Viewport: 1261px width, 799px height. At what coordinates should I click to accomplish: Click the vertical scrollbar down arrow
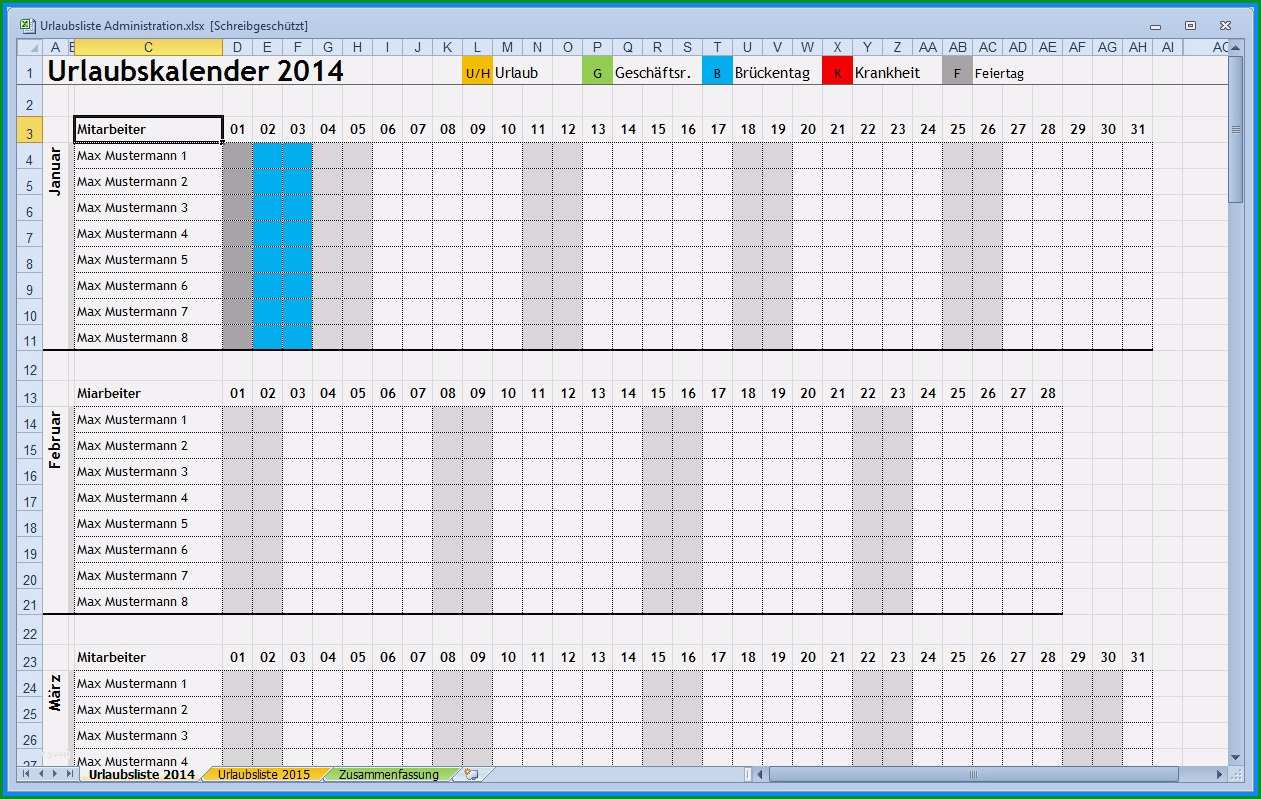click(1236, 757)
